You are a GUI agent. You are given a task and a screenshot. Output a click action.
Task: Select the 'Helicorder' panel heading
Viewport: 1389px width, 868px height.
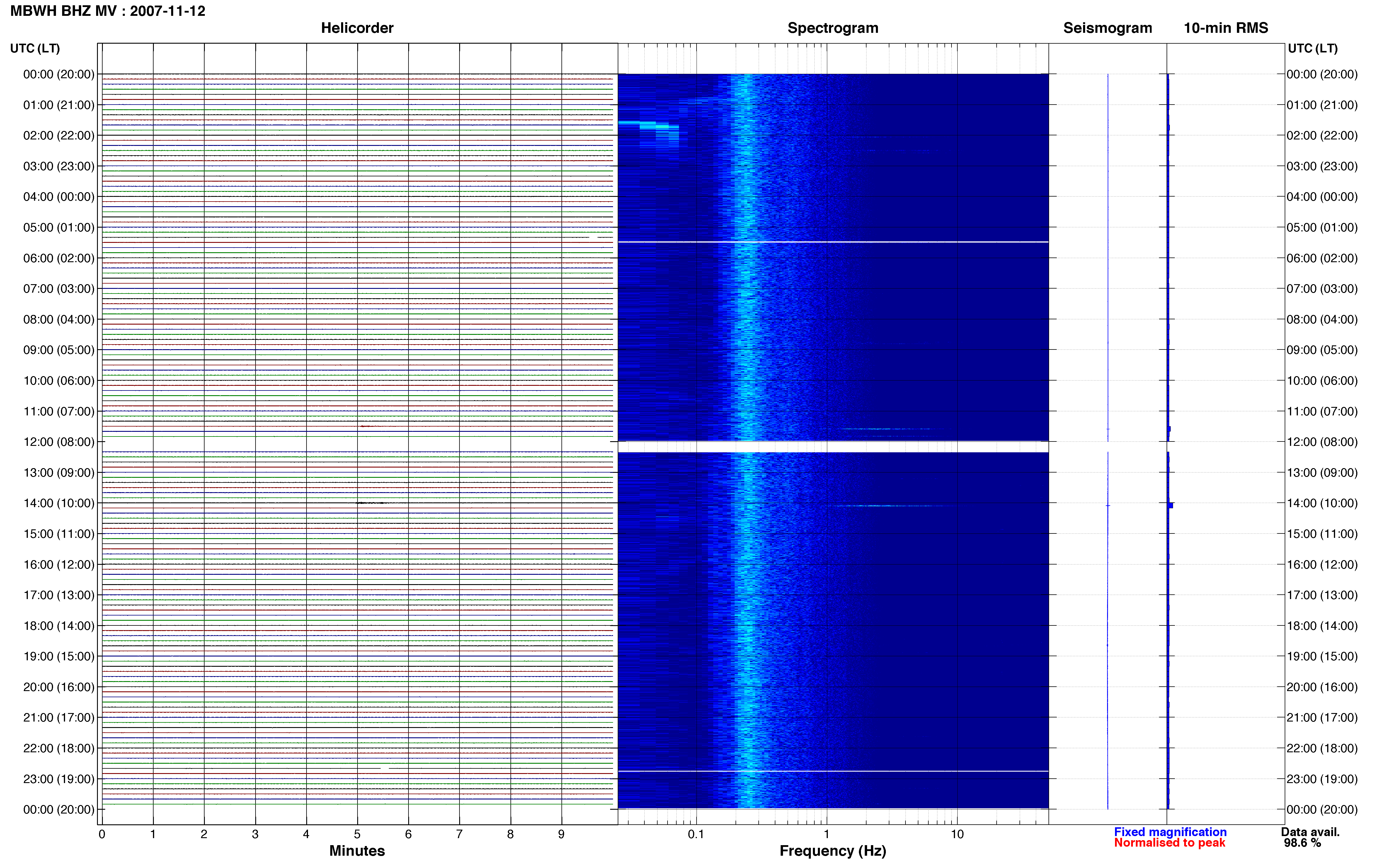[x=357, y=28]
